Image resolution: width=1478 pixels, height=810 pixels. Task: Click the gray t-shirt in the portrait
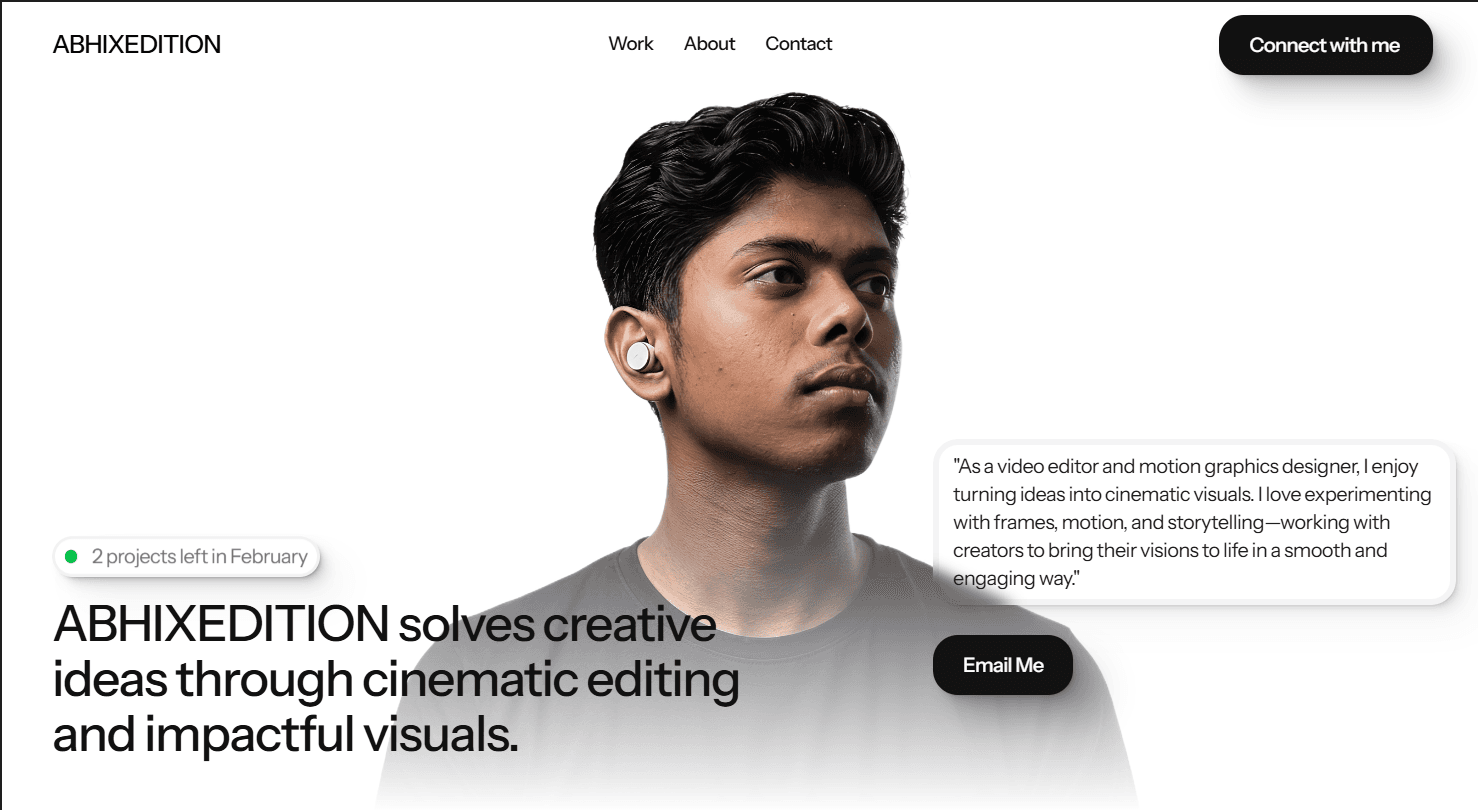[760, 690]
